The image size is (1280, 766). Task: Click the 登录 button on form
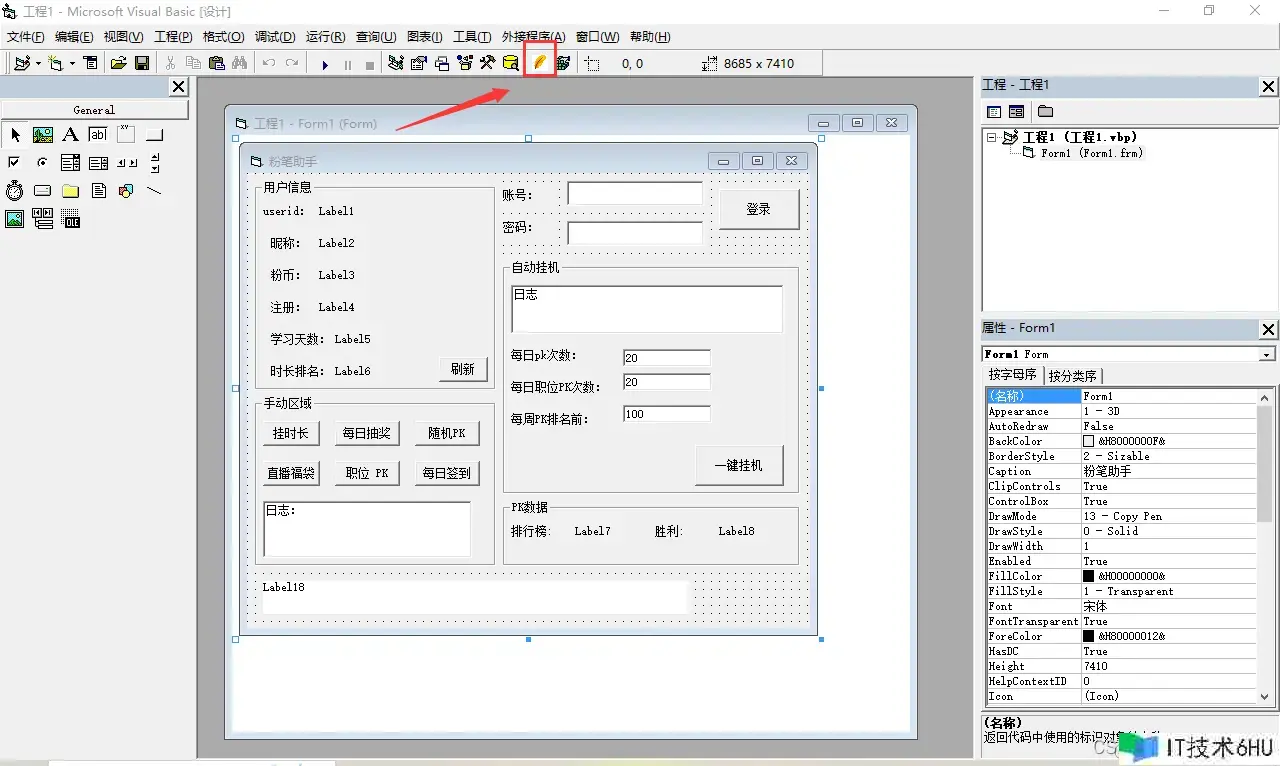tap(759, 209)
